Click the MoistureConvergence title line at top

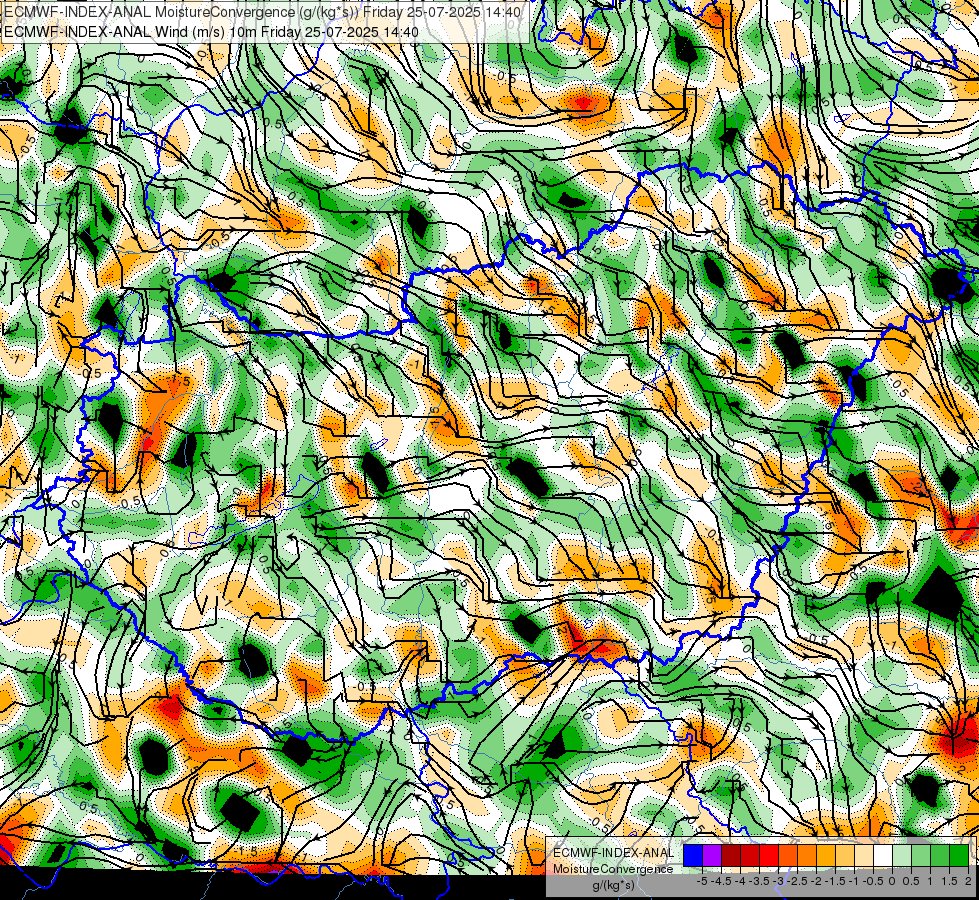point(263,12)
